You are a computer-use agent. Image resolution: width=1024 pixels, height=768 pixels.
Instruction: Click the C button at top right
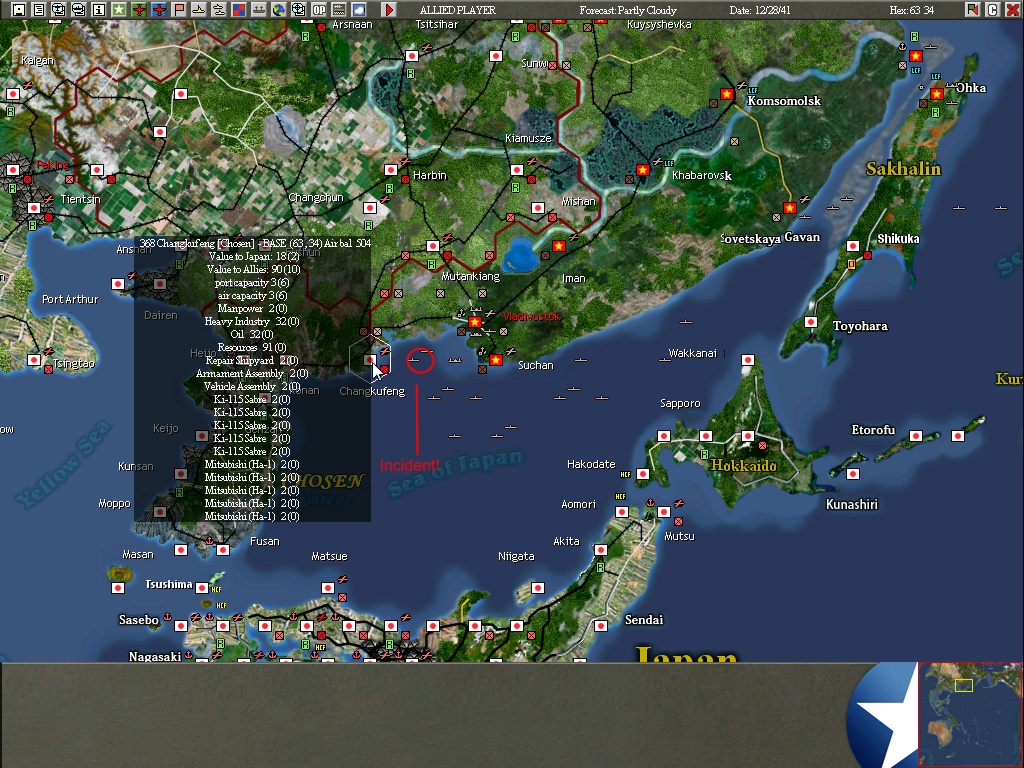tap(993, 10)
